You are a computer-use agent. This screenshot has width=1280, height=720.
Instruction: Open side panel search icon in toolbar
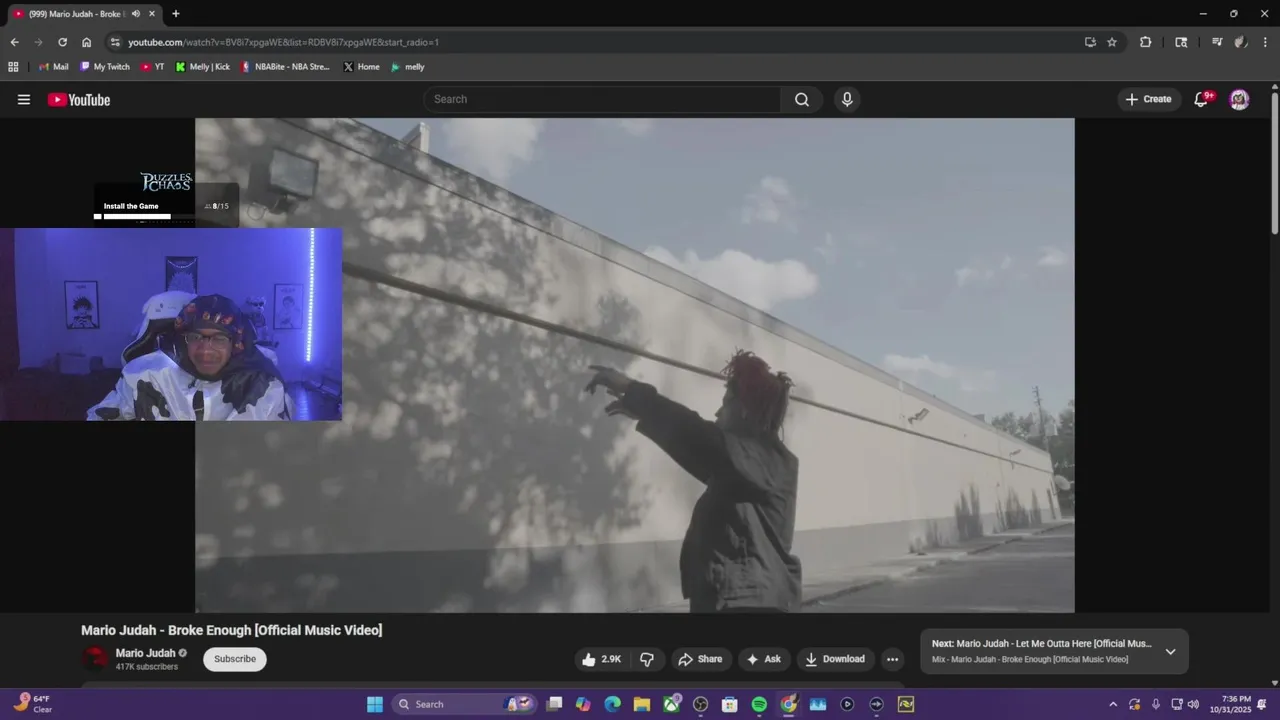click(x=1181, y=42)
